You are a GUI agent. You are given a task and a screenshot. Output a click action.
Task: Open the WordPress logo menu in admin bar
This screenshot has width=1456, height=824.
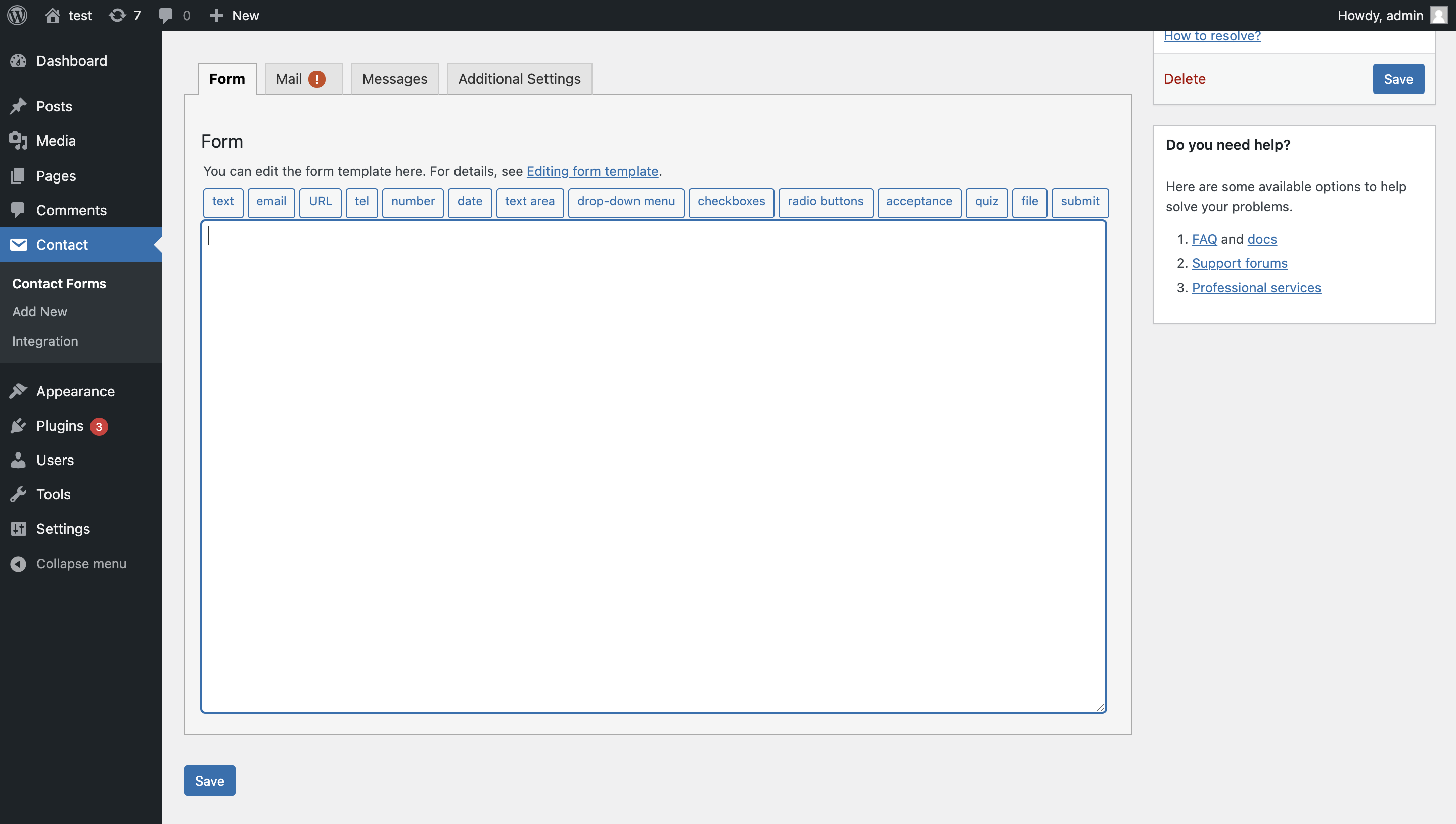16,15
